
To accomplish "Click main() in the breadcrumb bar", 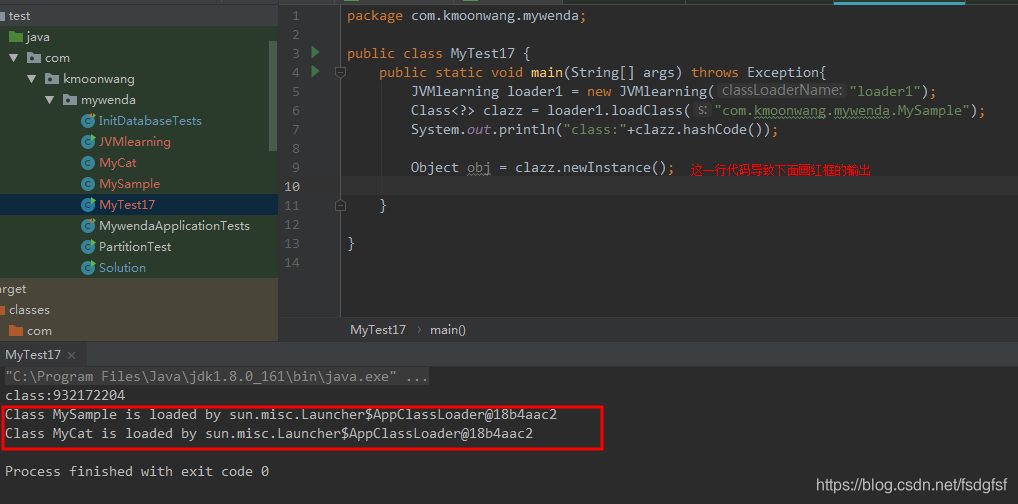I will [x=448, y=329].
